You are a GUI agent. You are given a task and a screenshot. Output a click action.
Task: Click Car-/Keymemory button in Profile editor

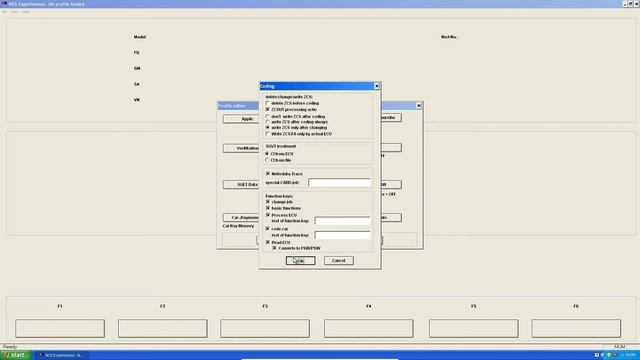click(241, 218)
